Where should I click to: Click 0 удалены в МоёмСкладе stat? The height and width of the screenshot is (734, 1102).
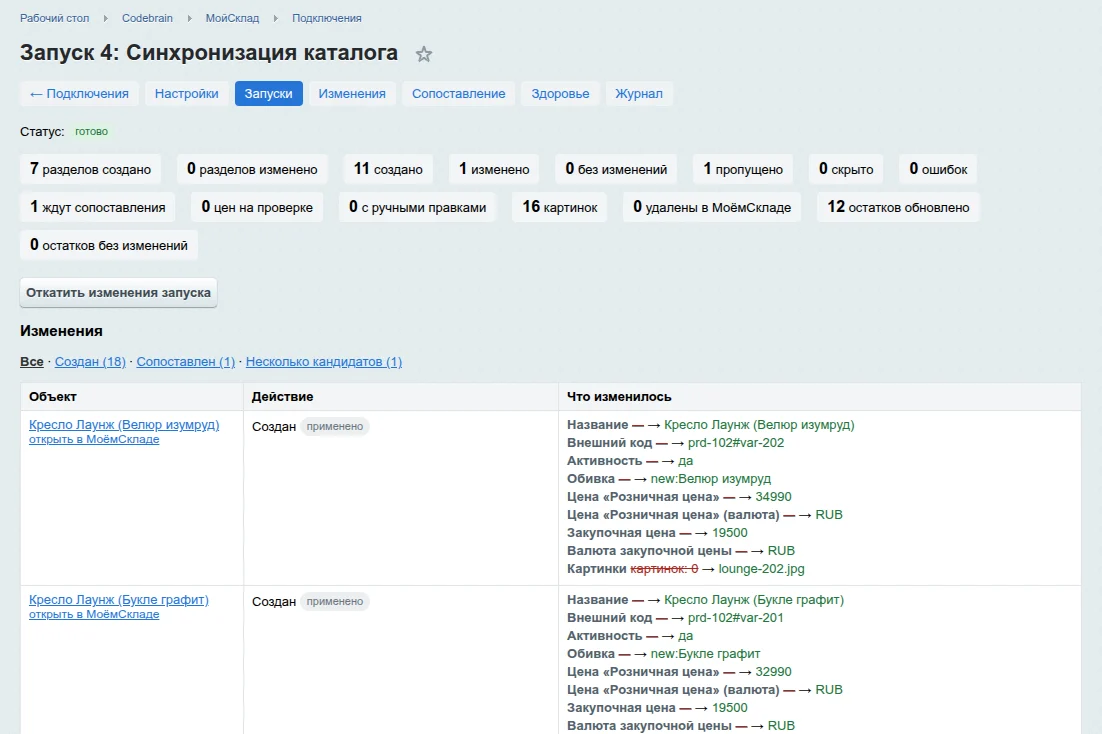coord(712,207)
